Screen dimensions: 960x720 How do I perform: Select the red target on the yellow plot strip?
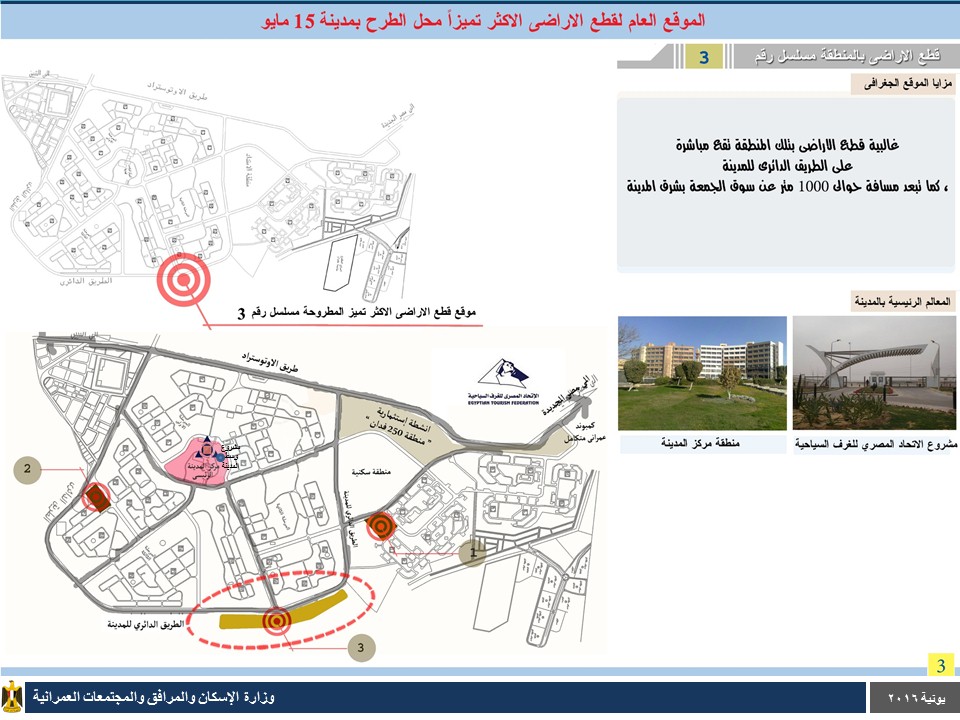coord(277,621)
